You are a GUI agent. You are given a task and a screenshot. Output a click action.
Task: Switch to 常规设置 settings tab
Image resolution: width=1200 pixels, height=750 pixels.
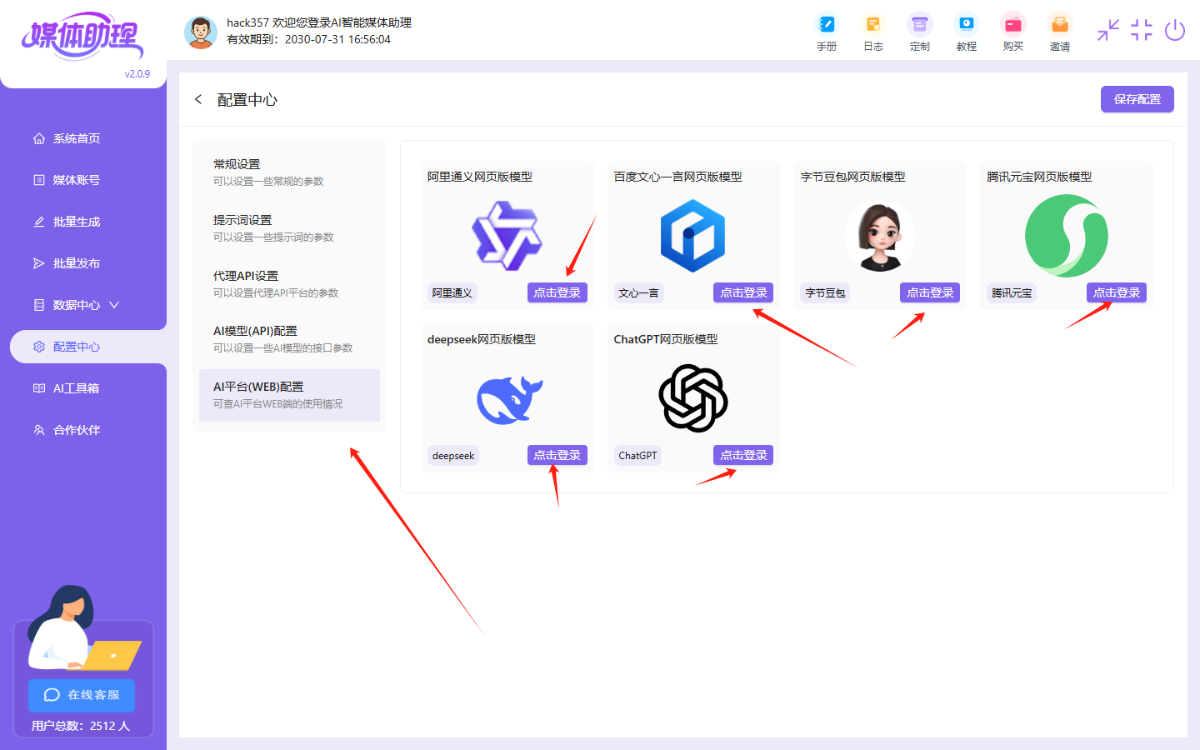(289, 172)
